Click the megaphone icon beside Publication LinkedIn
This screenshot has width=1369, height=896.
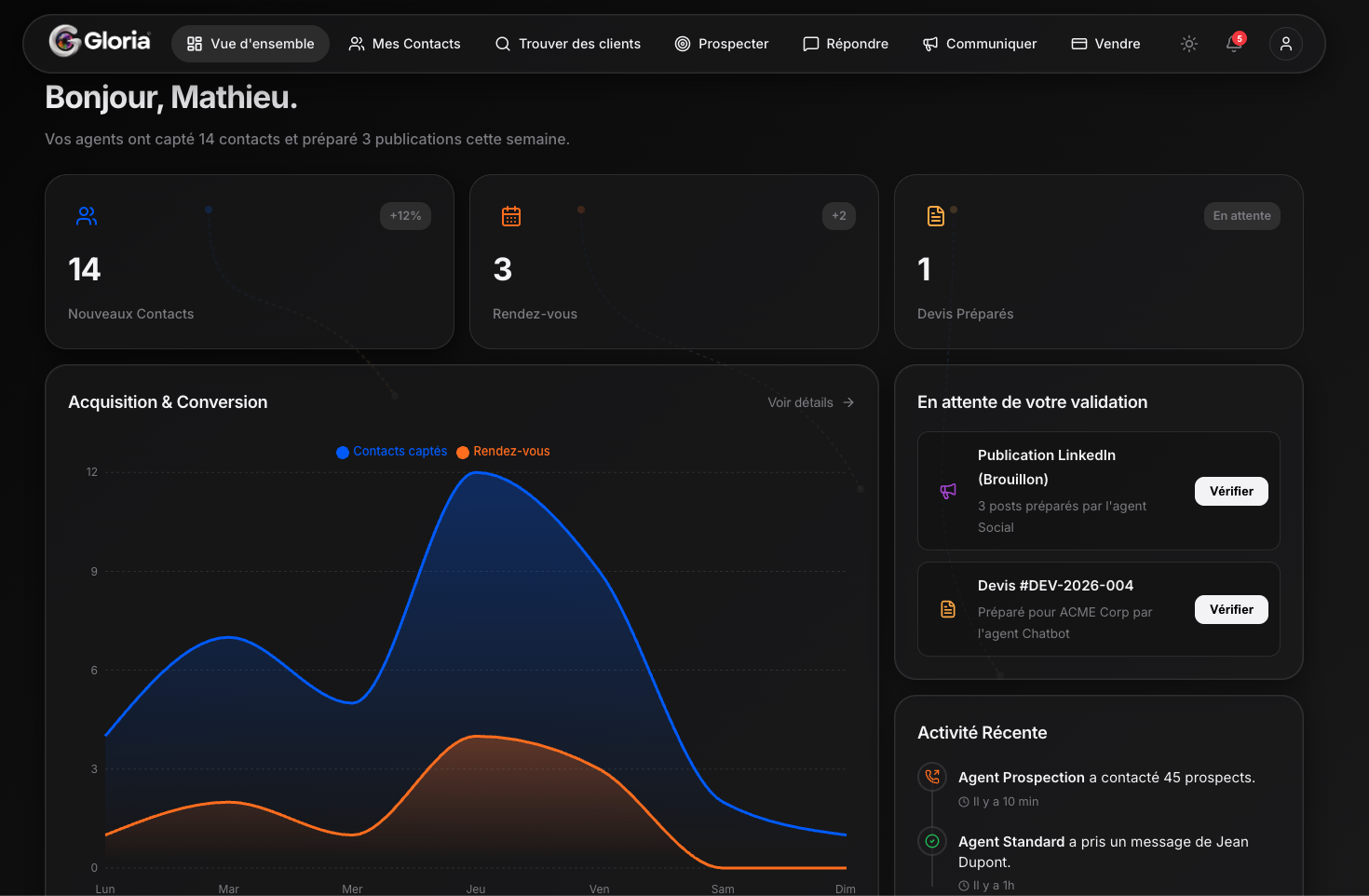(948, 491)
